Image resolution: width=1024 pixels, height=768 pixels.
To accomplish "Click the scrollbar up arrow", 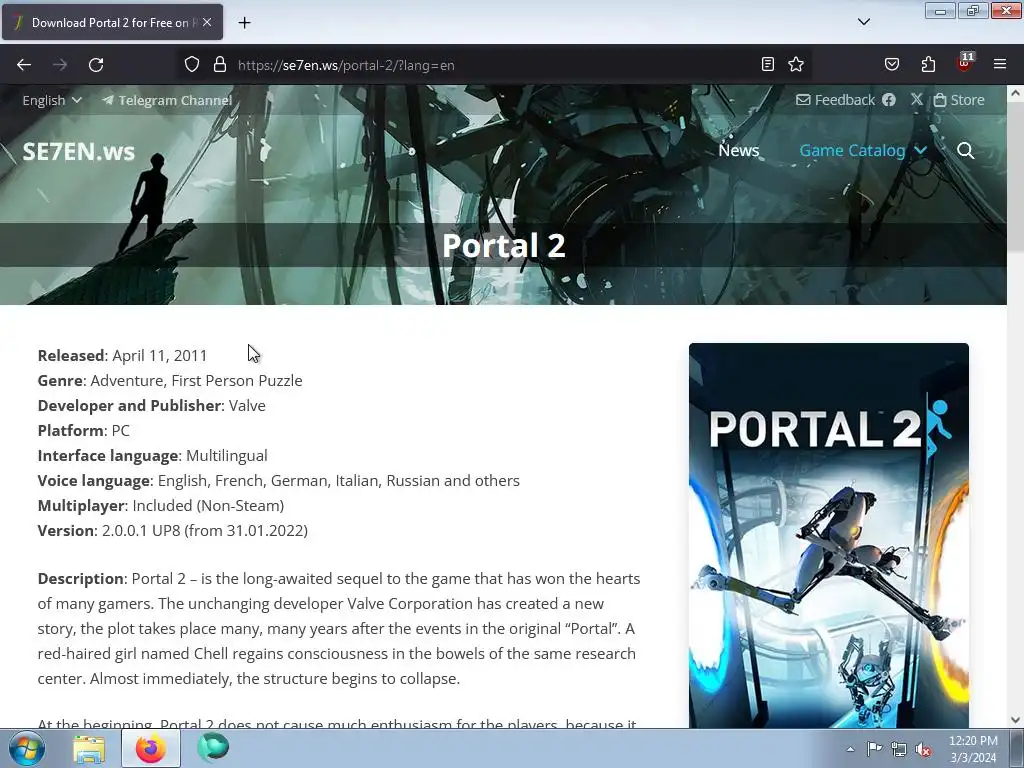I will pyautogui.click(x=1015, y=93).
